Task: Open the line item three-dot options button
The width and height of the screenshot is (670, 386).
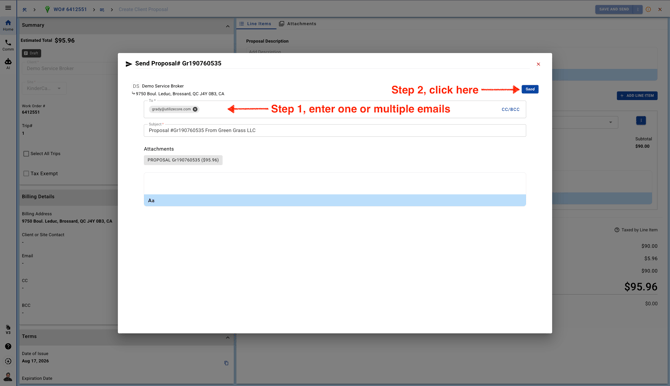Action: (641, 121)
